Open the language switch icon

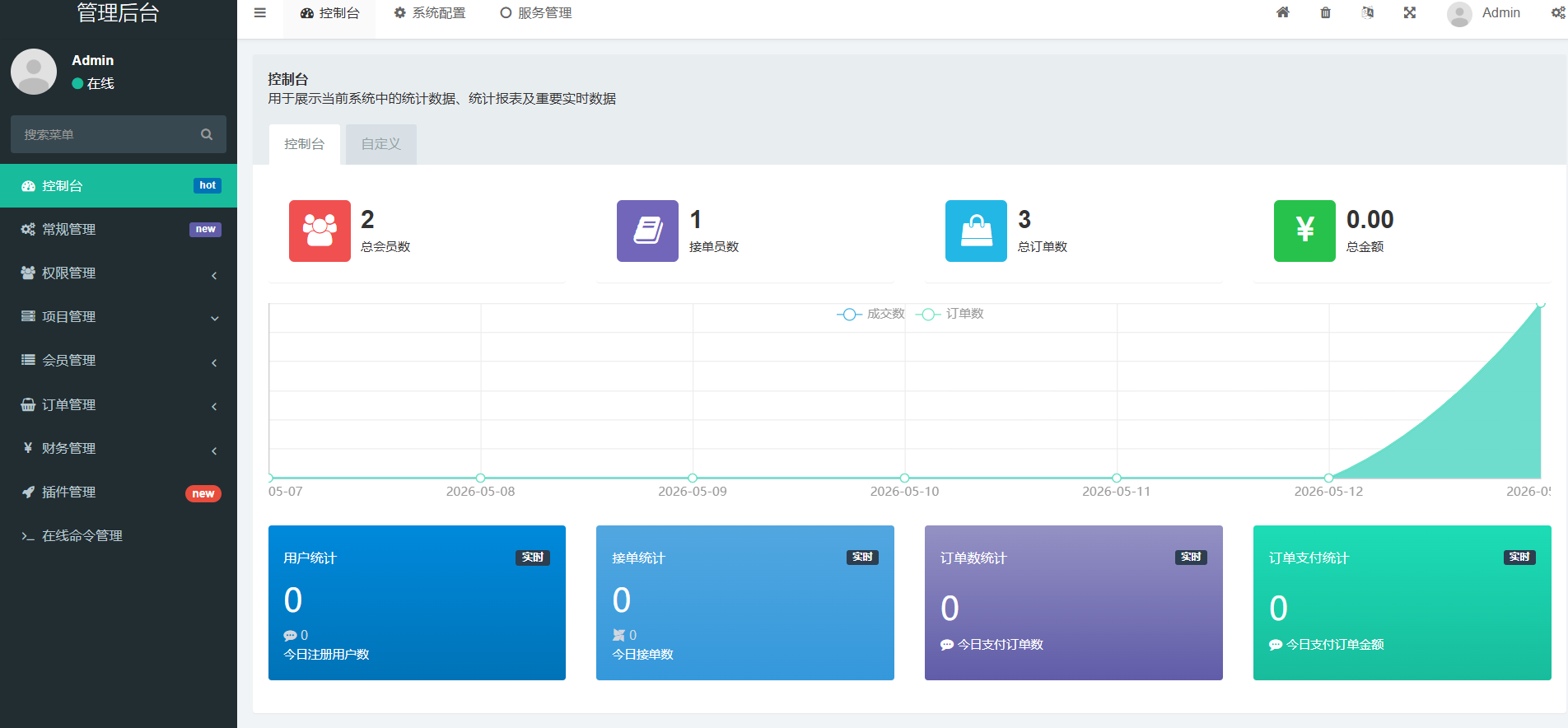(1368, 12)
